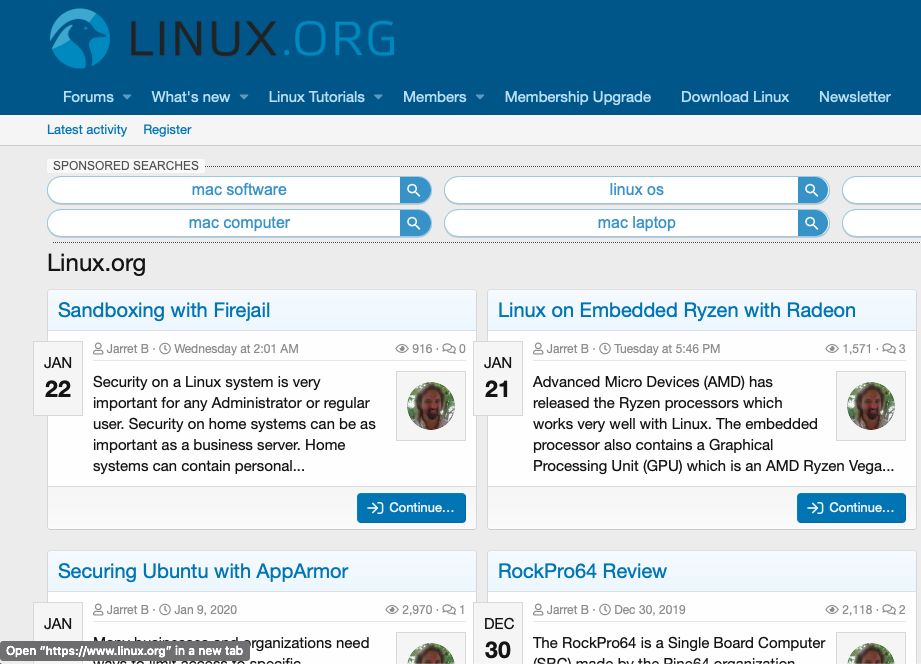Click clock icon next to Tuesday at 5:46 PM
This screenshot has height=664, width=921.
click(x=605, y=349)
